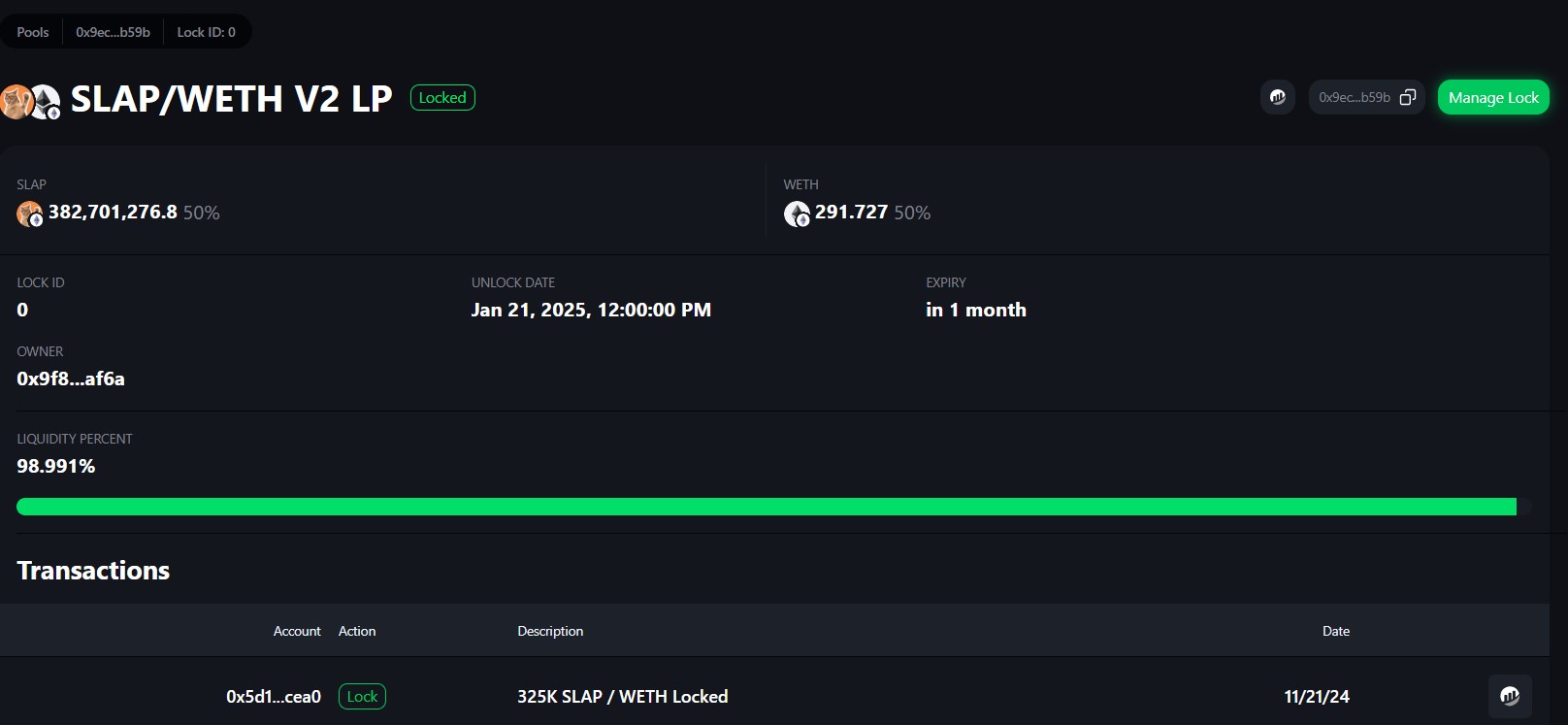Open account 0x5d1...cea0 in transactions

pyautogui.click(x=274, y=697)
